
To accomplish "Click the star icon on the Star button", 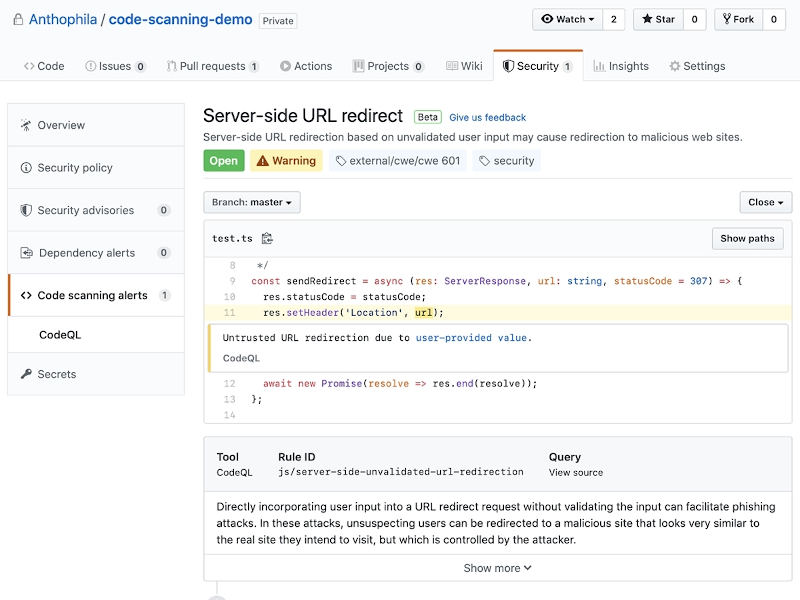I will point(647,19).
